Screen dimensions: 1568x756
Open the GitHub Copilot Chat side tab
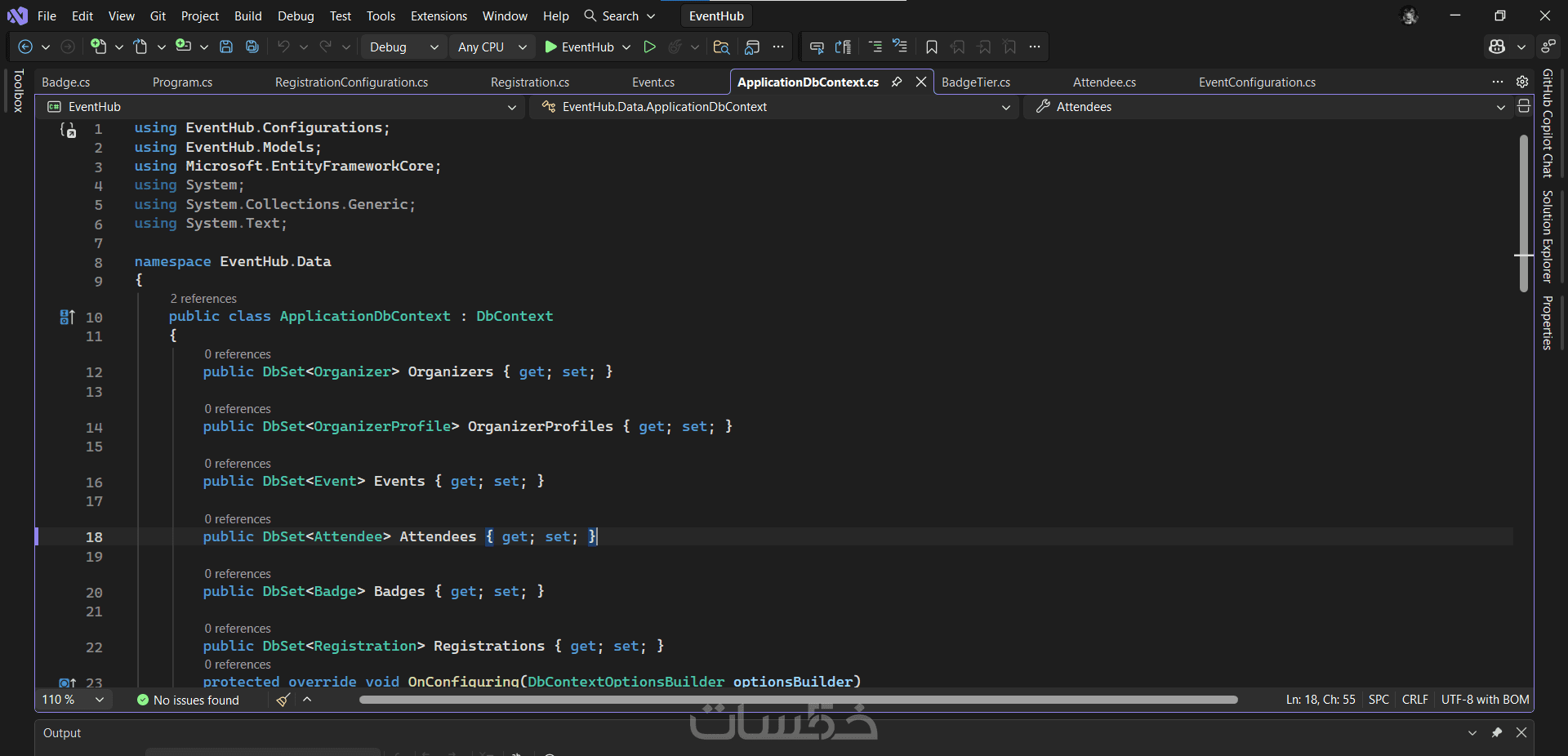tap(1547, 123)
